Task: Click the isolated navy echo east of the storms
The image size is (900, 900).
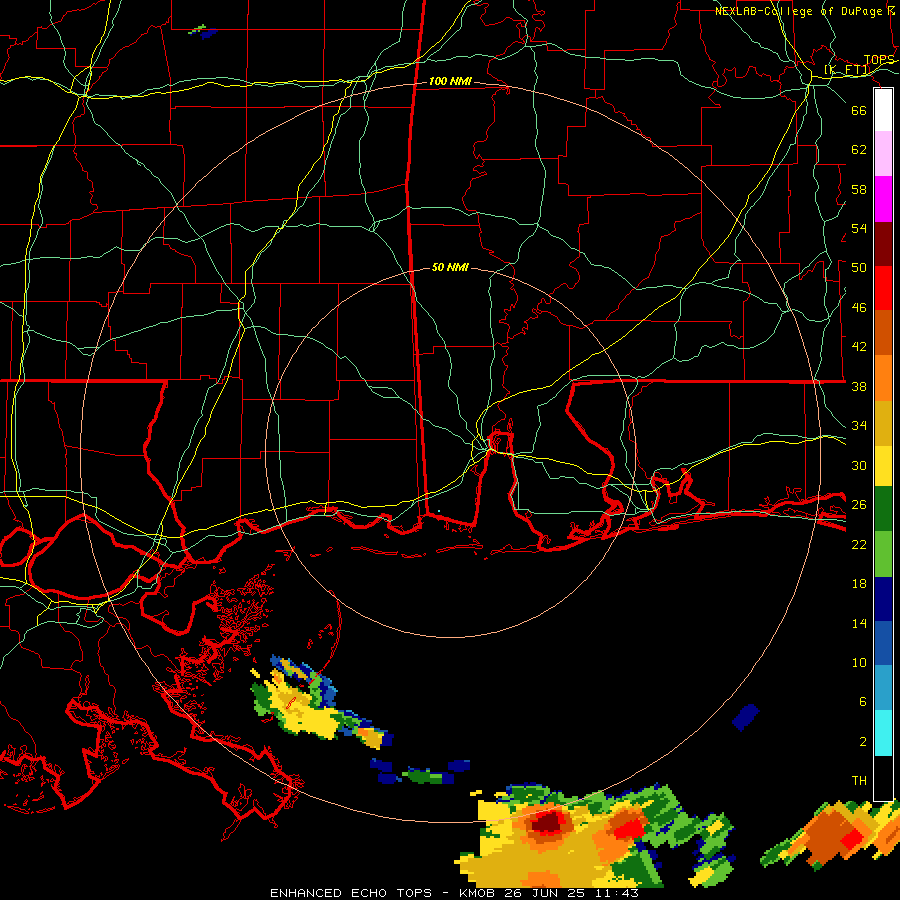Action: pos(746,717)
